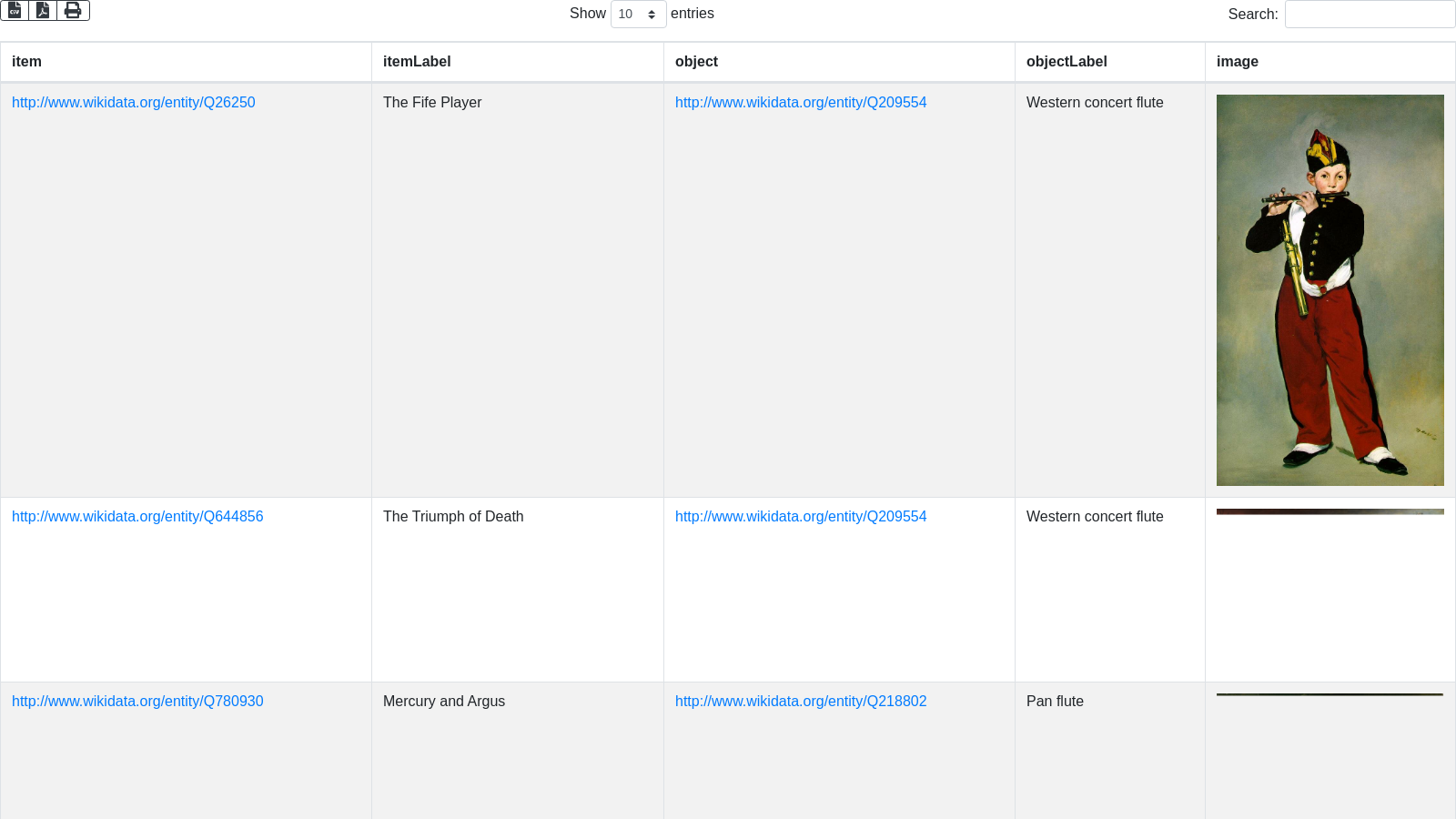Open the Q26250 entity link
The width and height of the screenshot is (1456, 819).
pos(134,103)
